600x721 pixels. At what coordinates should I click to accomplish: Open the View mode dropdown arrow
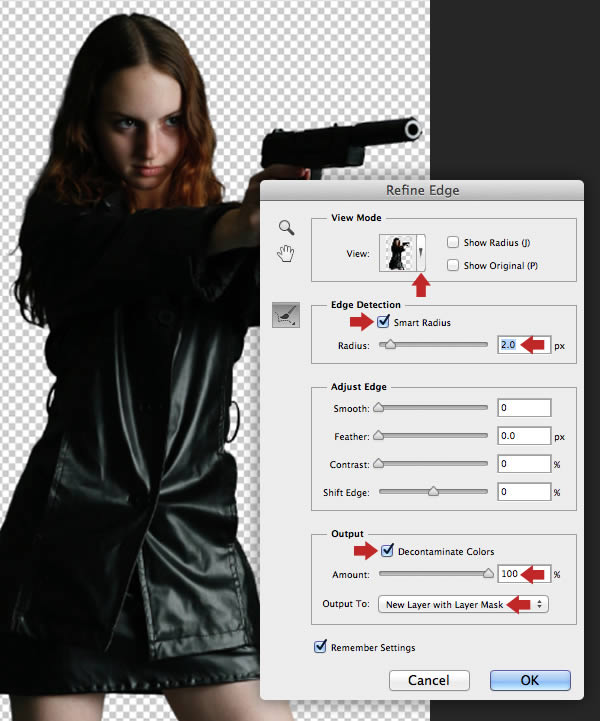420,253
